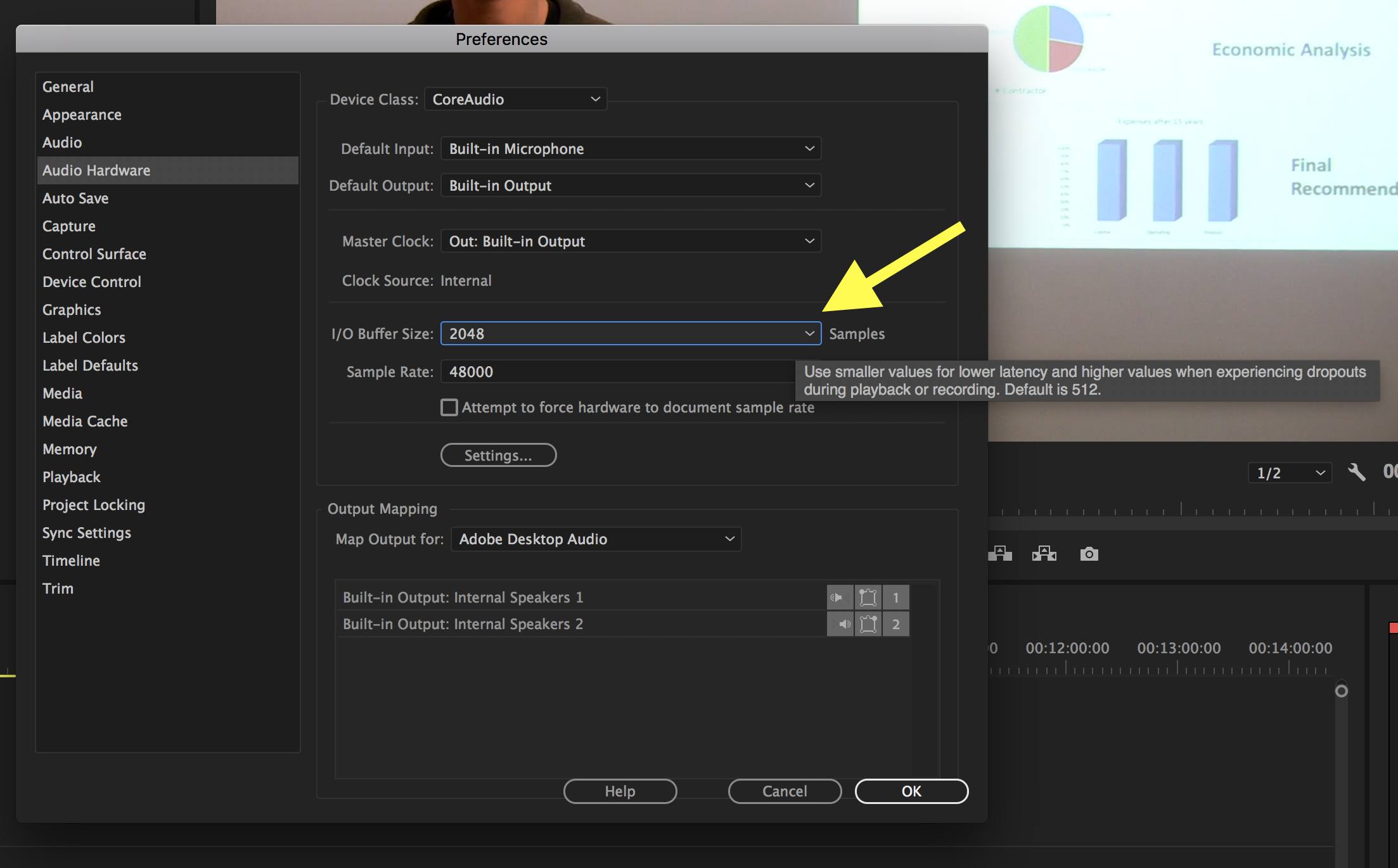The height and width of the screenshot is (868, 1398).
Task: Click the Extract button in Program Monitor
Action: pos(1044,554)
